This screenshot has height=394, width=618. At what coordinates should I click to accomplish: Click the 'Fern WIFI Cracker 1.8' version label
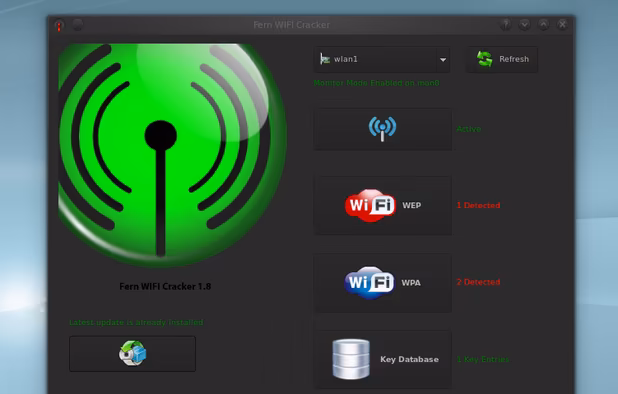click(x=165, y=286)
